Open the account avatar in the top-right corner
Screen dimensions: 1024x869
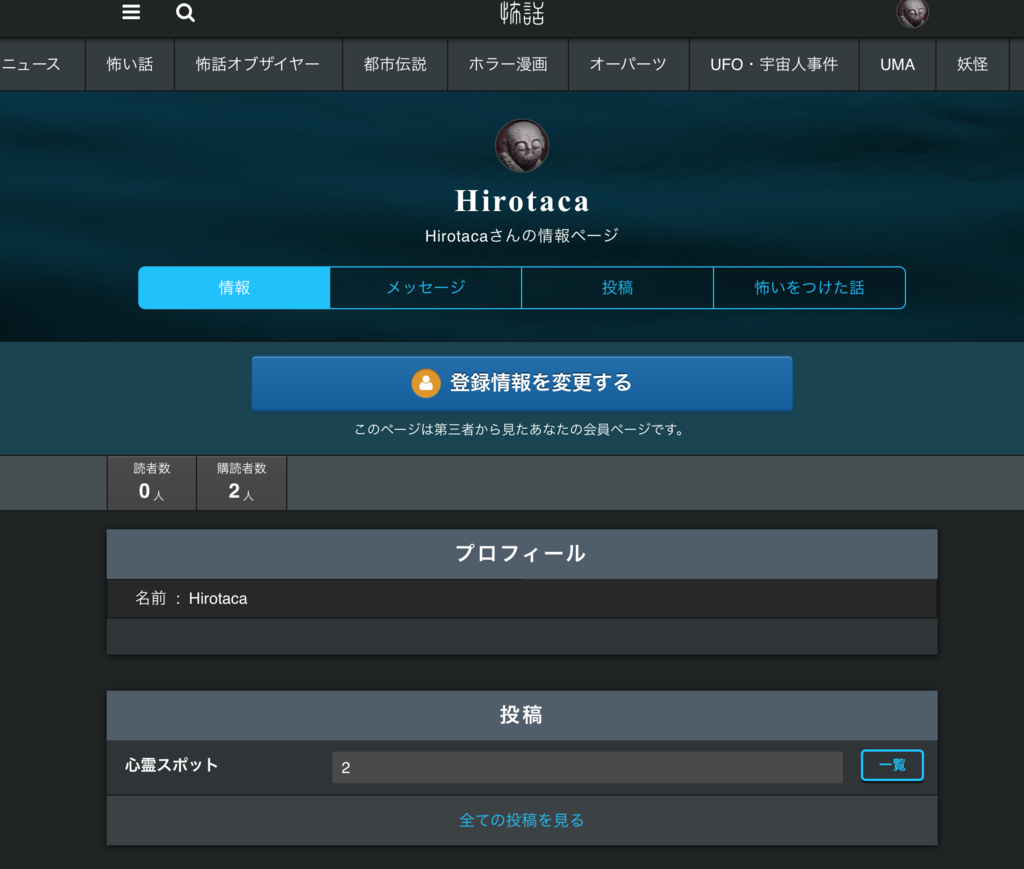tap(911, 13)
